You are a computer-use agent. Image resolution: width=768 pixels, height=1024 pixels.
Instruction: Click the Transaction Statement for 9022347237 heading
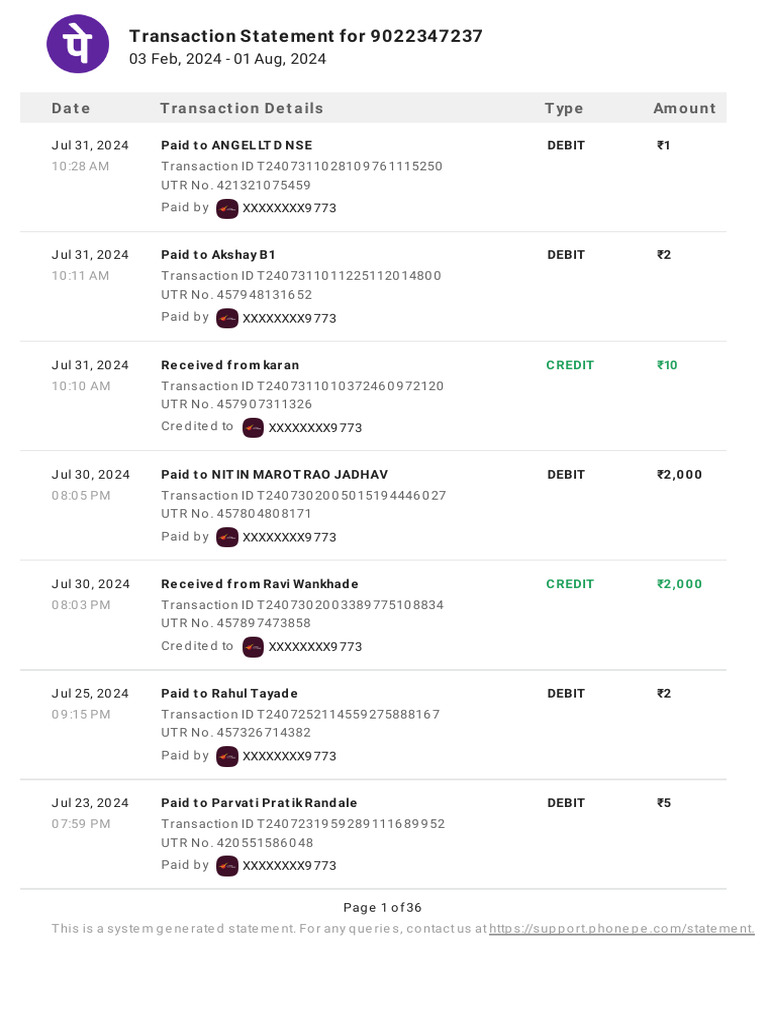306,36
